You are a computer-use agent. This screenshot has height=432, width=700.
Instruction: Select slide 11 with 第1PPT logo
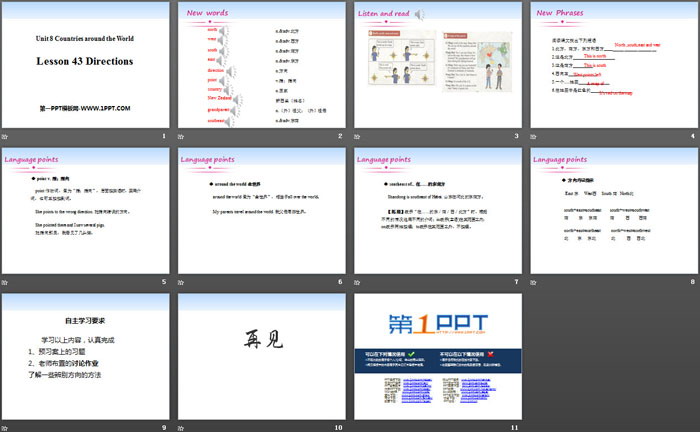tap(438, 357)
